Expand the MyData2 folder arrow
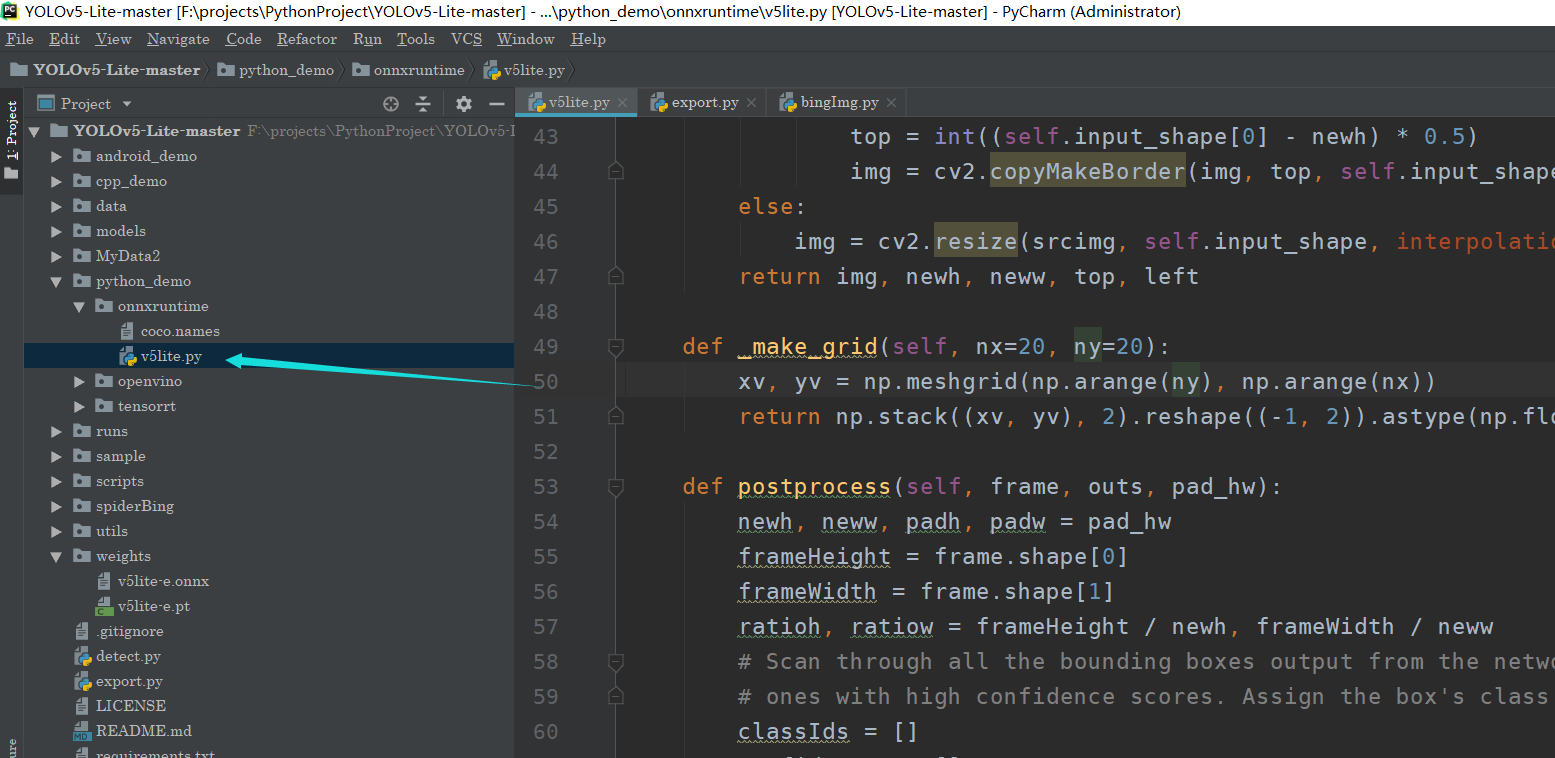The image size is (1555, 758). [x=57, y=256]
